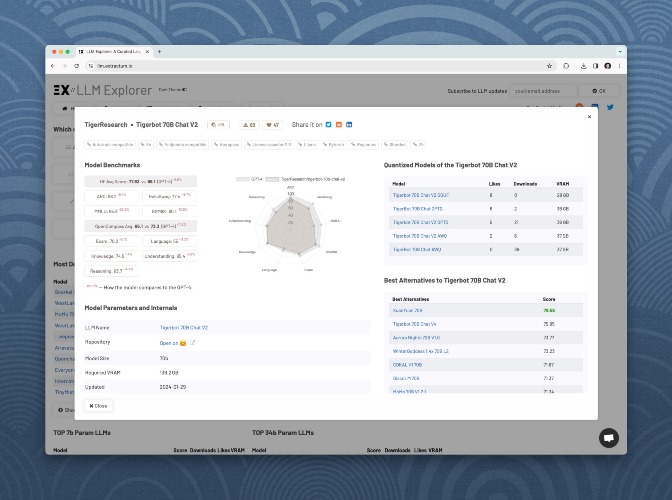Open the Tigerbot 70B Chat V2 GPTQ model
The height and width of the screenshot is (500, 672).
[x=420, y=222]
